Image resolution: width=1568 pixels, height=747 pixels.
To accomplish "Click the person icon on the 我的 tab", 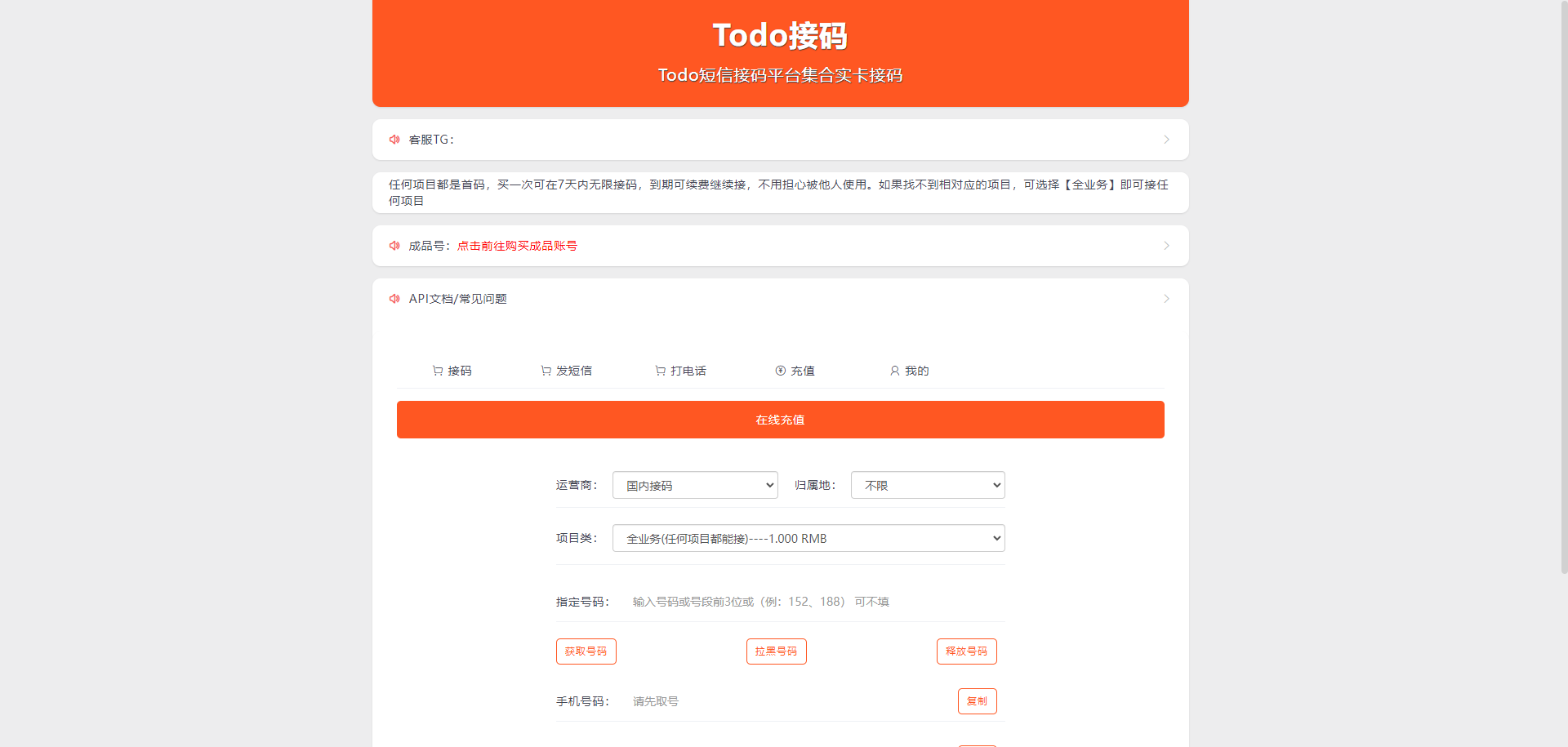I will [x=895, y=371].
